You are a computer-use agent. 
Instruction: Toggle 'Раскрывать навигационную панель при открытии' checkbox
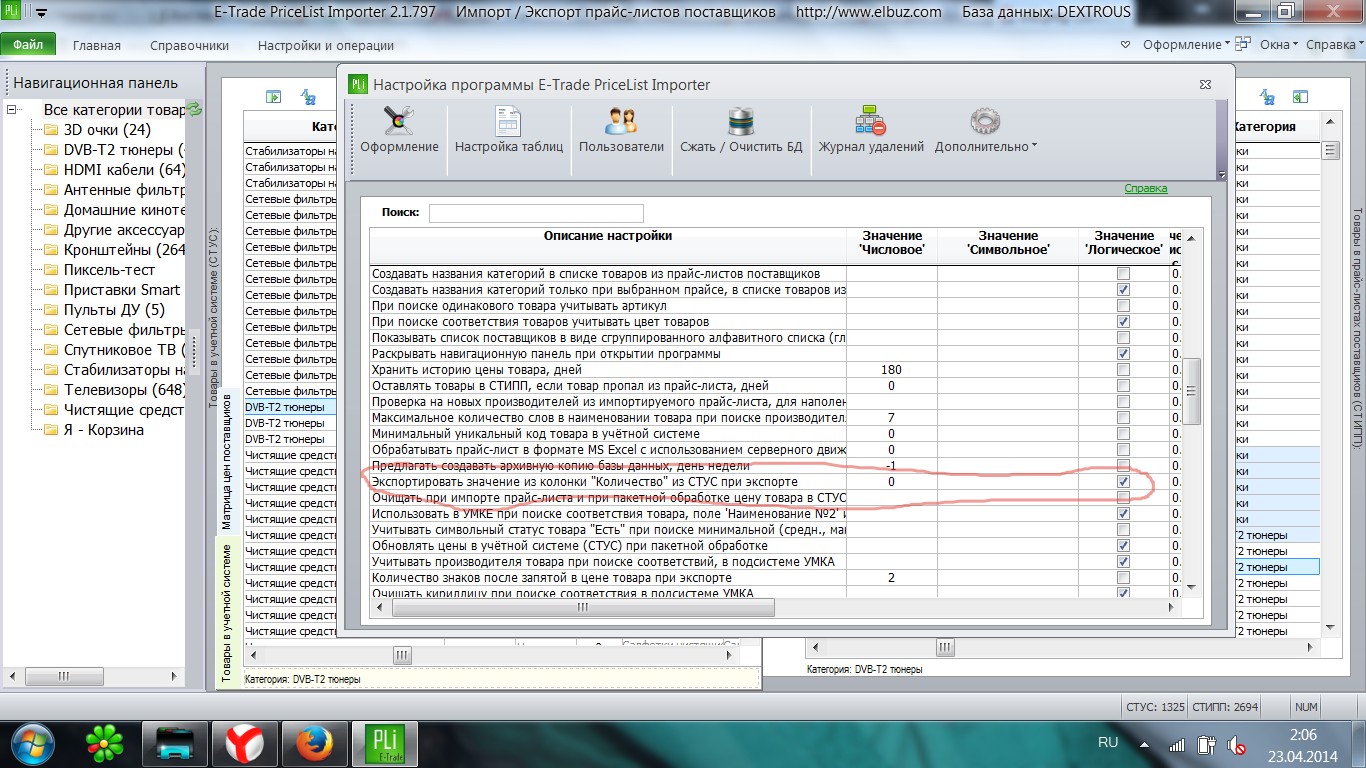pos(1123,353)
